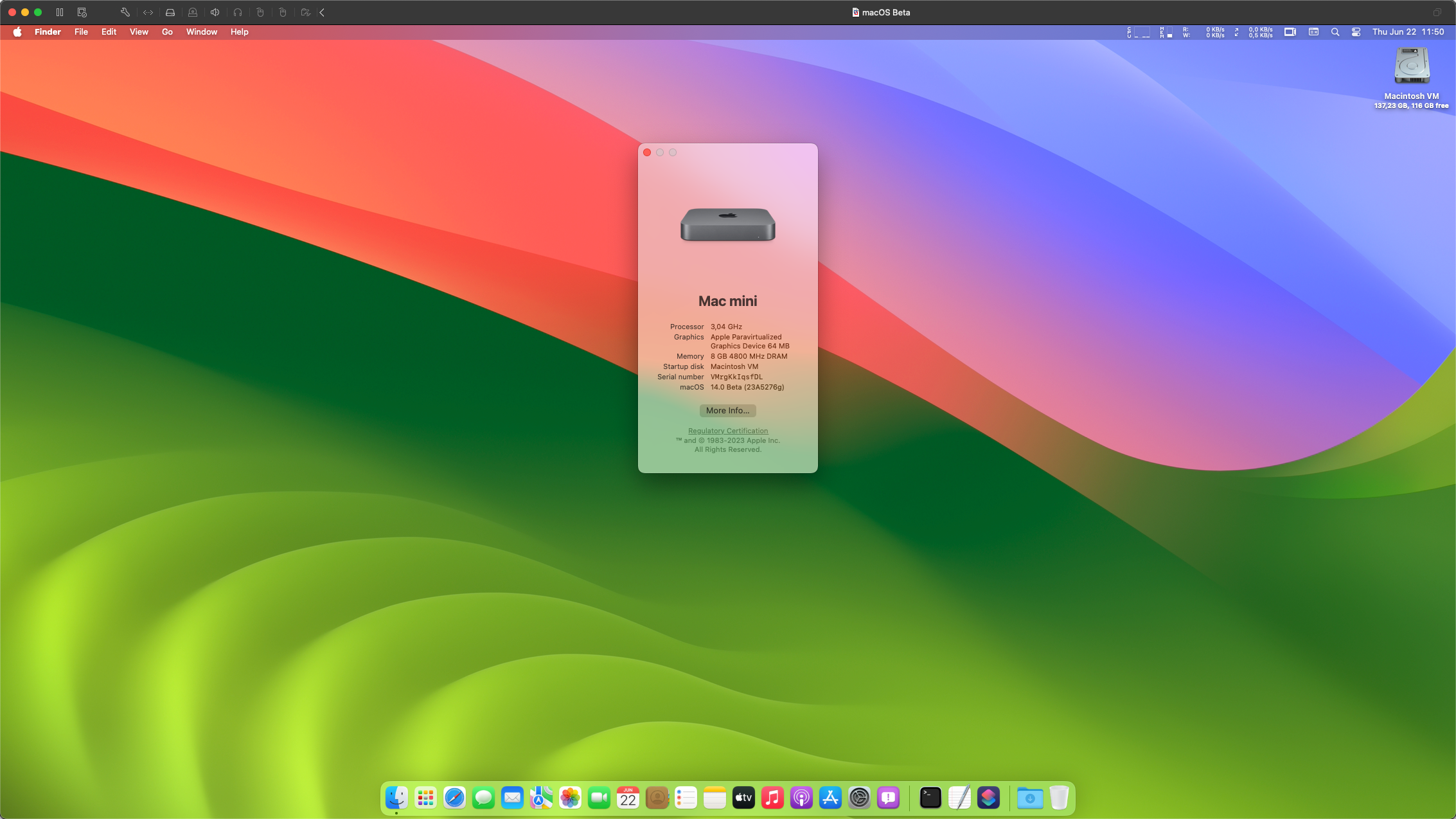
Task: Open Spotlight search magnifier
Action: pos(1335,32)
